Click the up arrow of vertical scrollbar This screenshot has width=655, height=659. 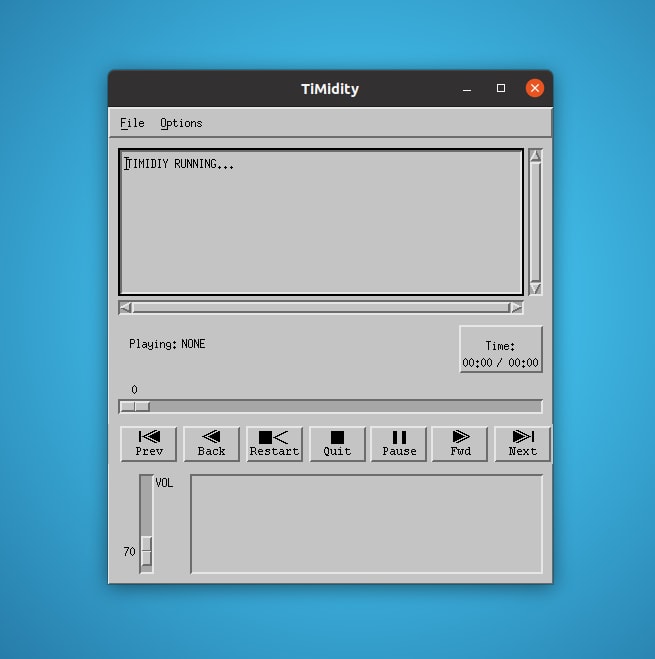pyautogui.click(x=535, y=156)
